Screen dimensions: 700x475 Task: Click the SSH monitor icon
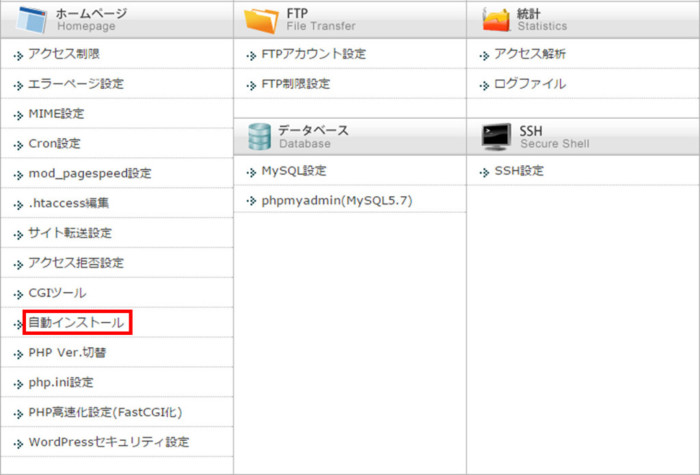coord(496,137)
